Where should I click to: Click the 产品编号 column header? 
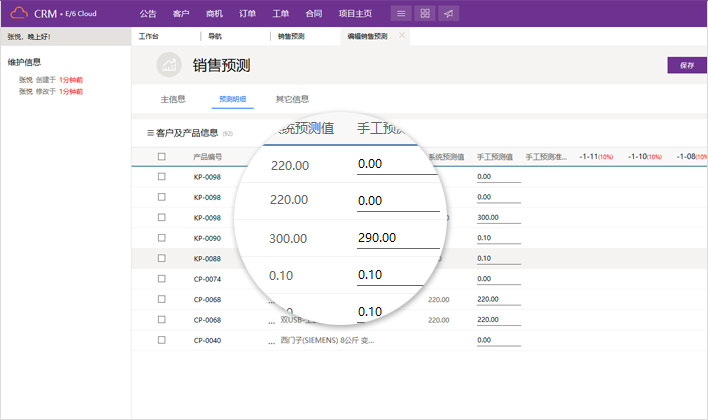[x=207, y=157]
